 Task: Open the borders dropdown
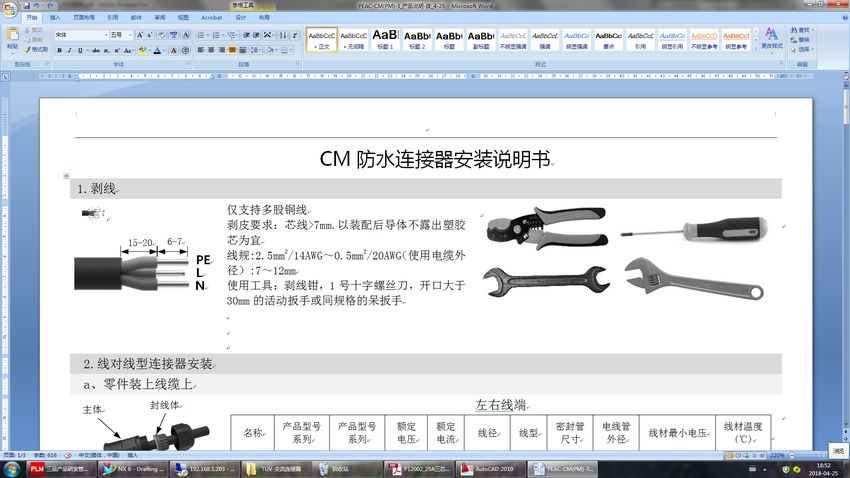tap(291, 50)
